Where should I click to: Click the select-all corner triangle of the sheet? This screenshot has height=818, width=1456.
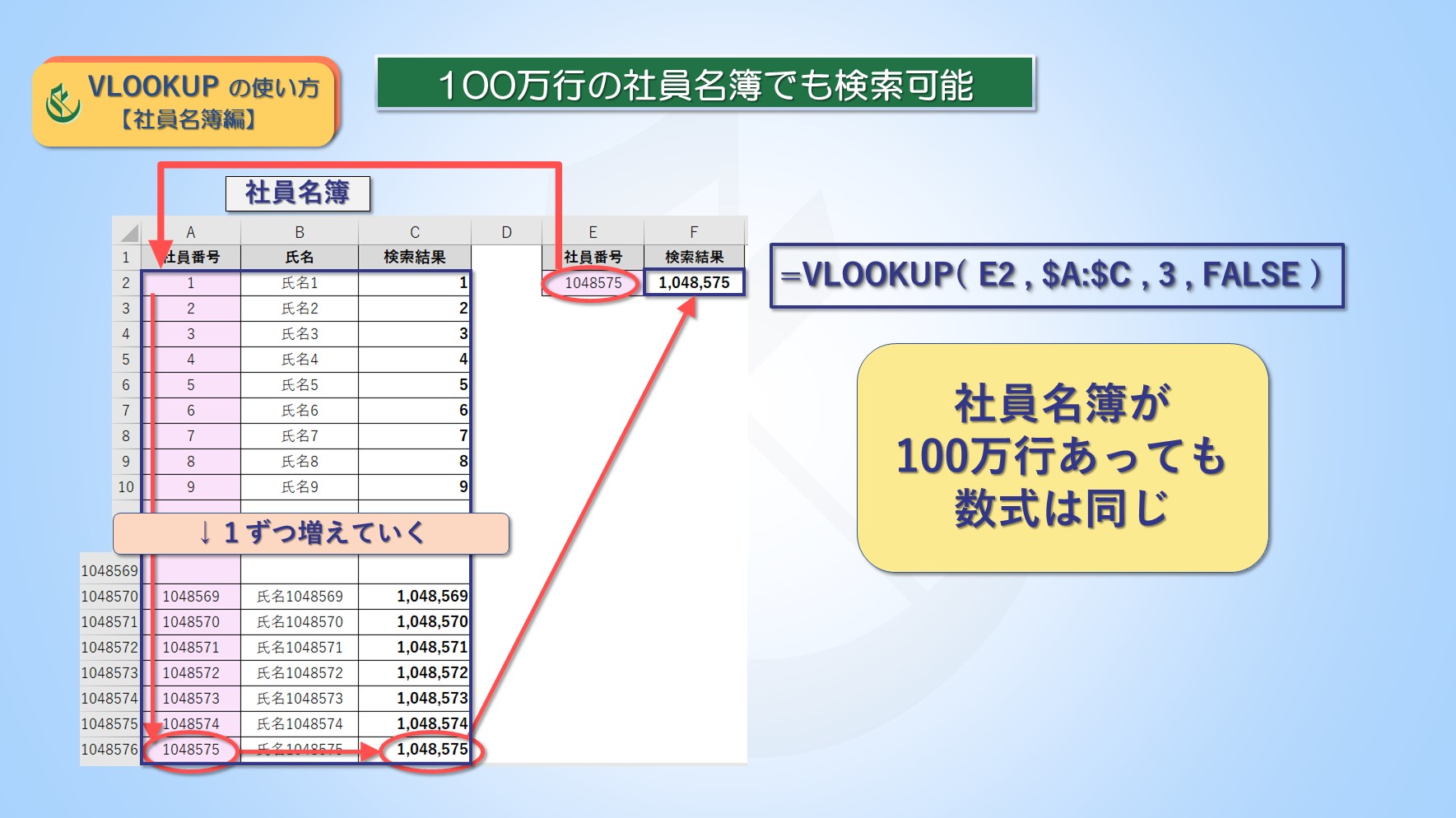tap(128, 232)
